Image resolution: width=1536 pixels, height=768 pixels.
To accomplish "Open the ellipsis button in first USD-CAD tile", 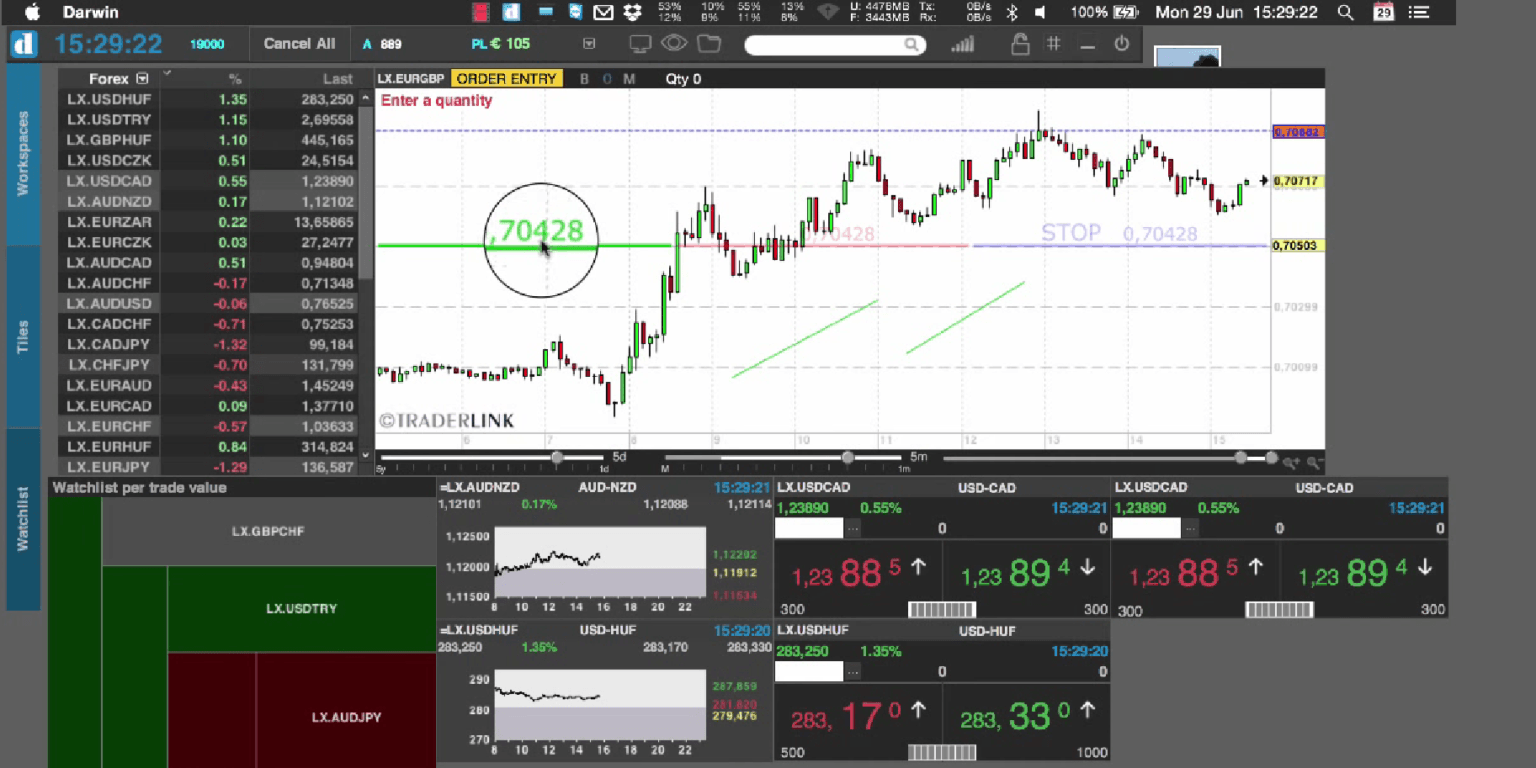I will point(852,528).
